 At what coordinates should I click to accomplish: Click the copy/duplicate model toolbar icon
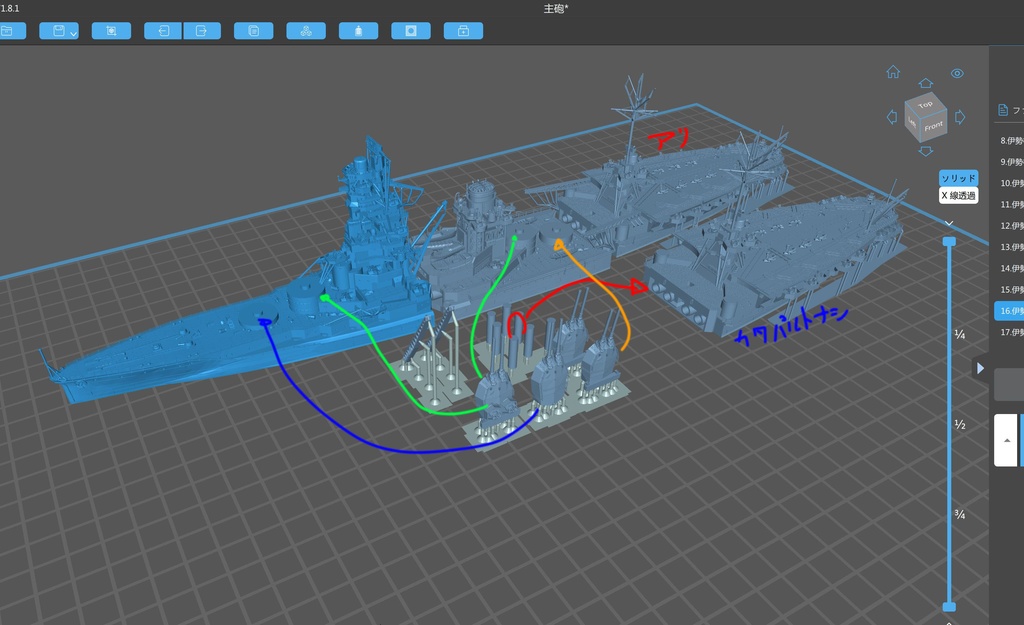253,31
